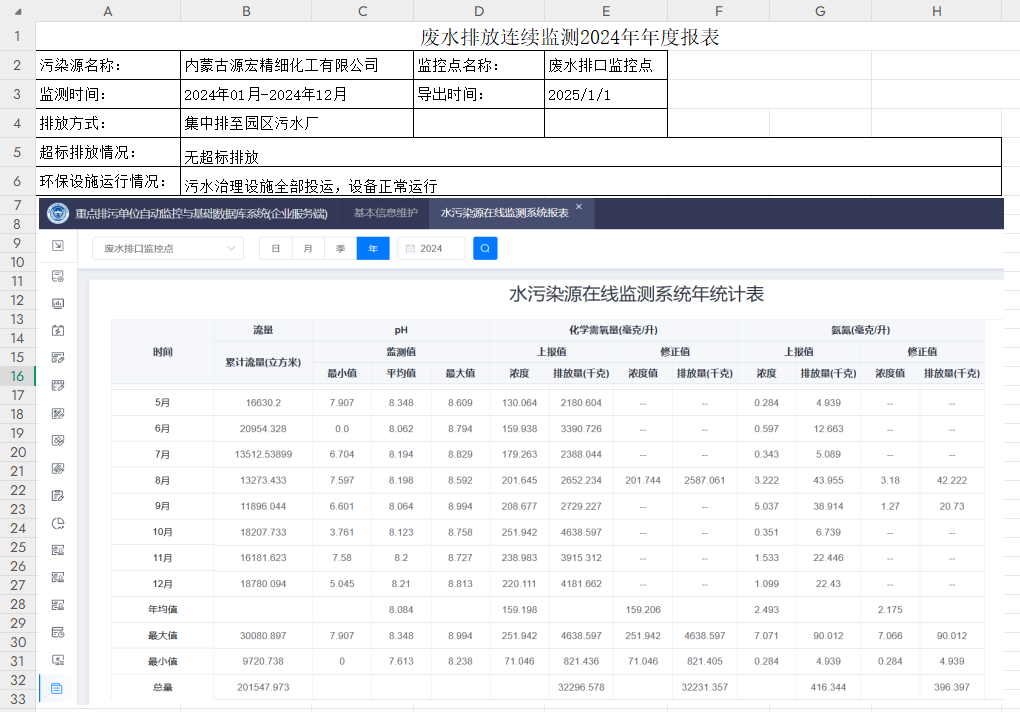Switch period to 季 (quarterly) view

pos(340,248)
